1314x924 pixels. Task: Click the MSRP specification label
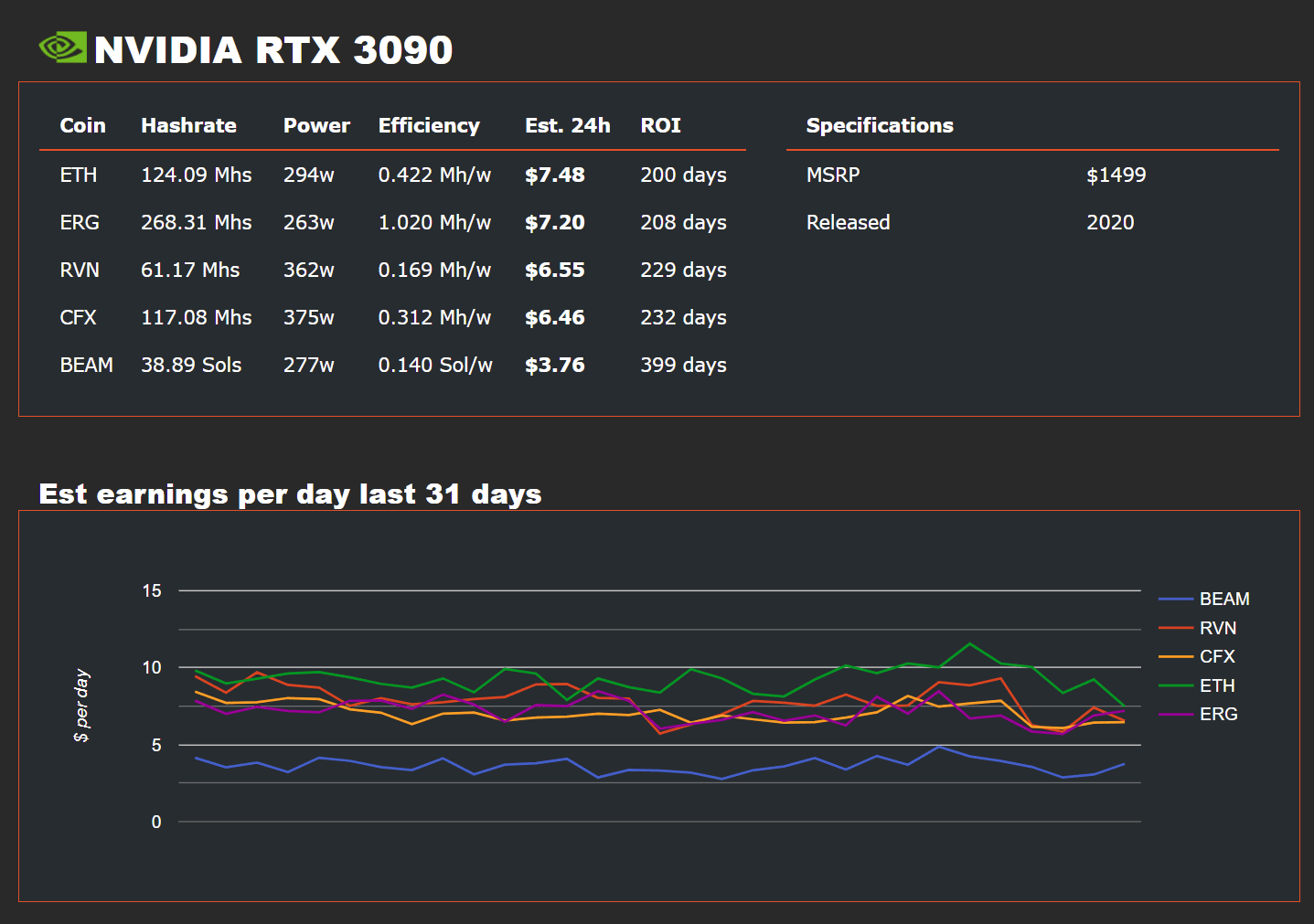pyautogui.click(x=833, y=175)
